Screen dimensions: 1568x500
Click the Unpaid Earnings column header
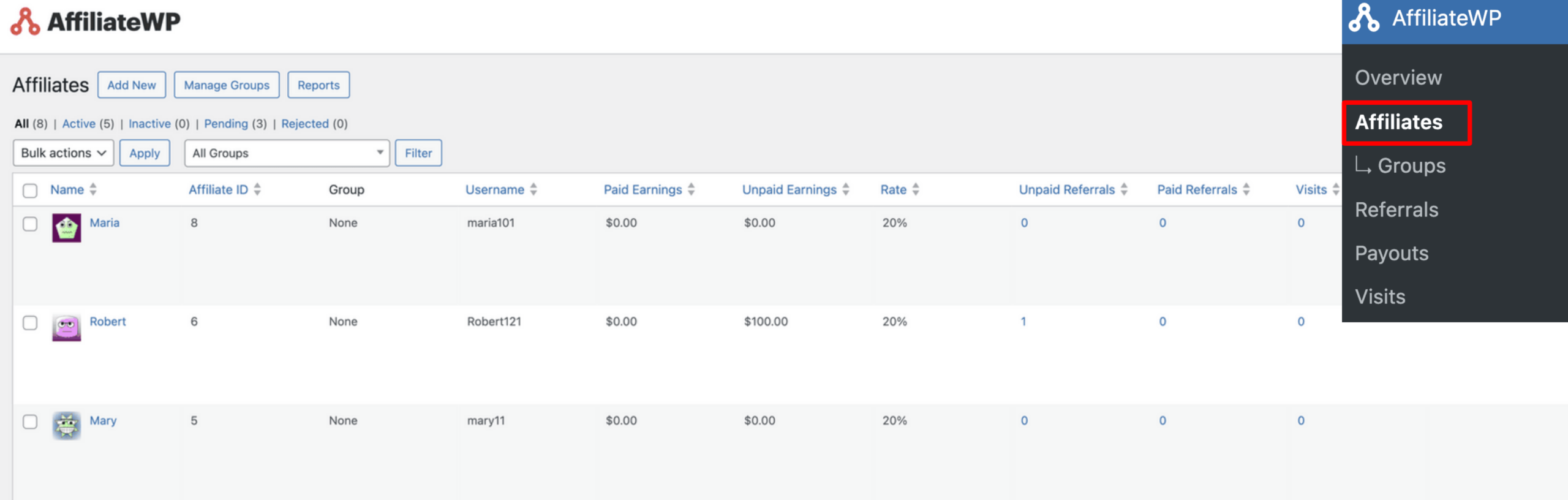point(790,189)
